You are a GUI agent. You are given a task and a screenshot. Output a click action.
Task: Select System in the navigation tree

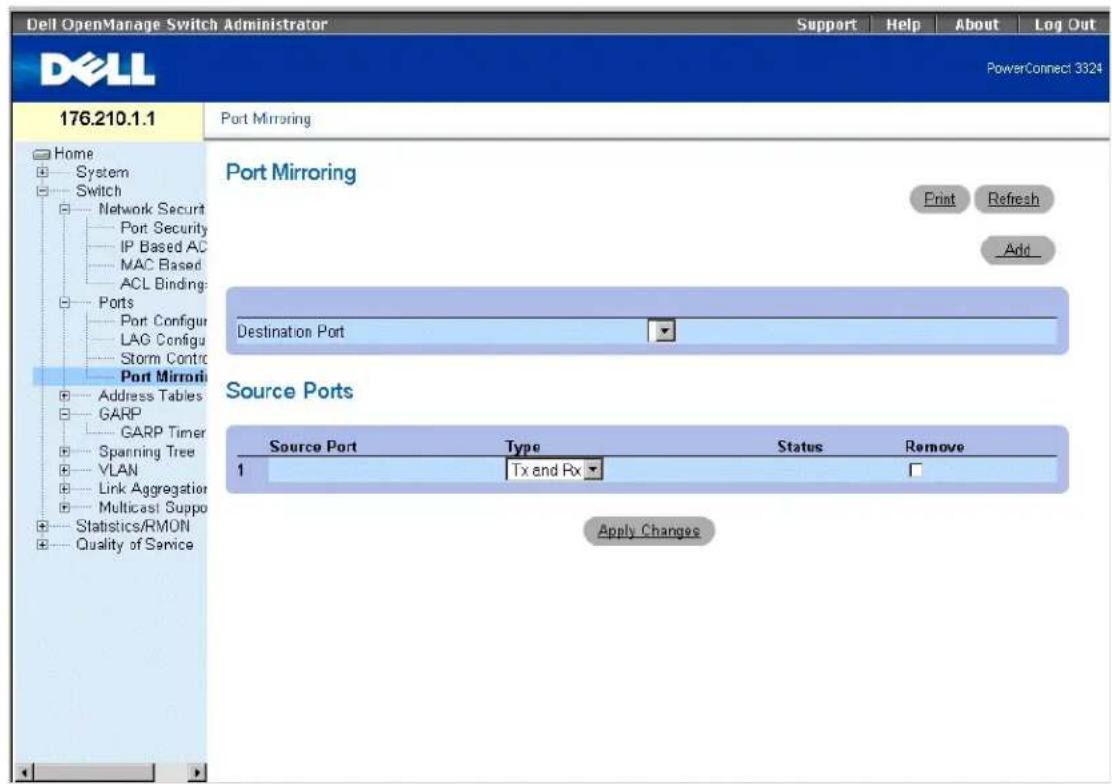(x=103, y=172)
